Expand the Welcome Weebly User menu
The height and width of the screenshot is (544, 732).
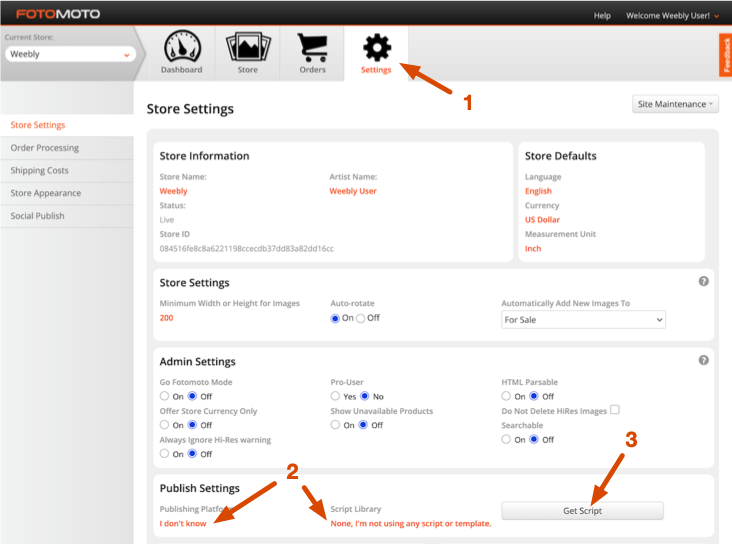click(x=672, y=16)
